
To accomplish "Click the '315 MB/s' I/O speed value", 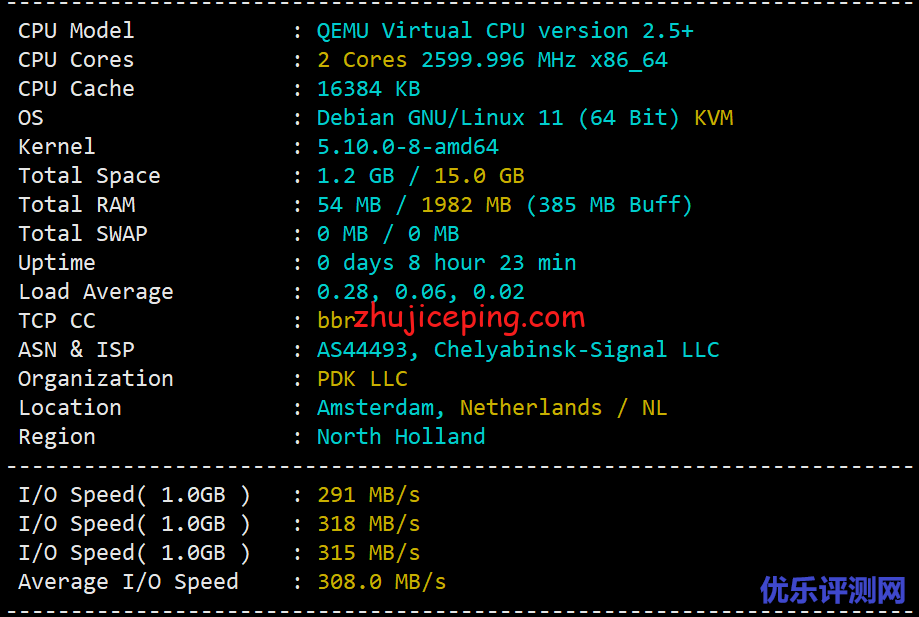I will point(369,553).
